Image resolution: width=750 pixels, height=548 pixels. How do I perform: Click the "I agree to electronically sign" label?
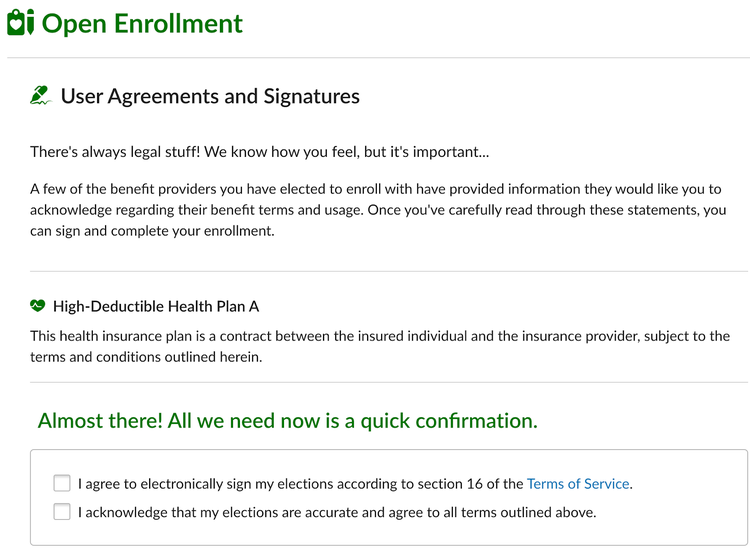pyautogui.click(x=356, y=484)
